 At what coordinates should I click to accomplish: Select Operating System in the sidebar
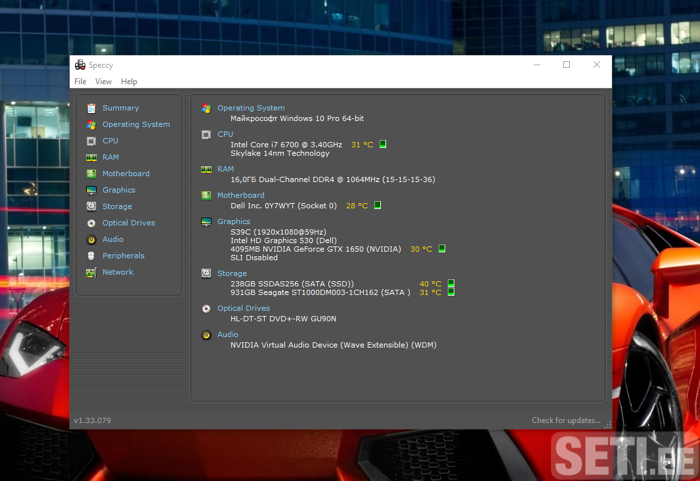coord(135,125)
